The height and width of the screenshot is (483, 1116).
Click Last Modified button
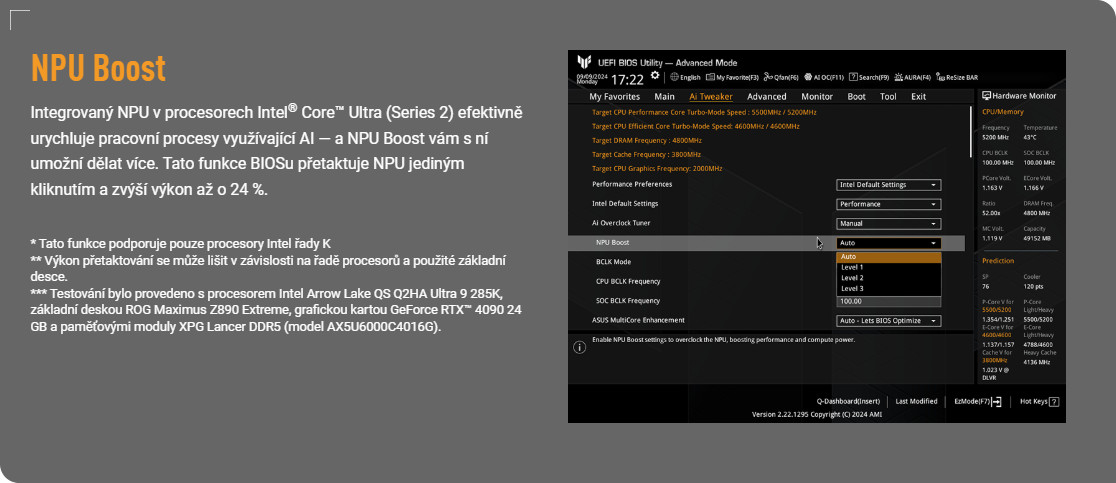coord(916,401)
